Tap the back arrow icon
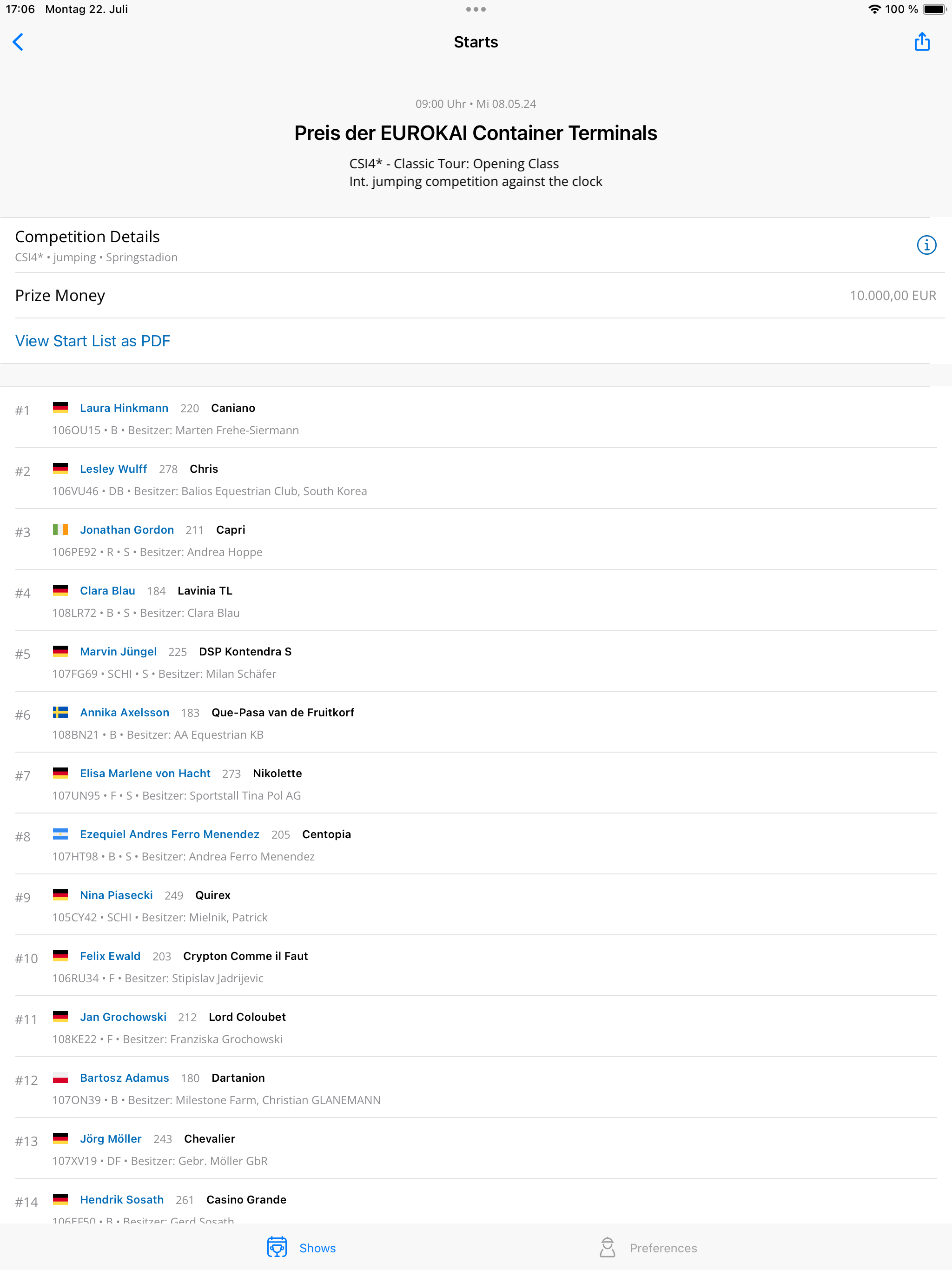The height and width of the screenshot is (1270, 952). [19, 42]
